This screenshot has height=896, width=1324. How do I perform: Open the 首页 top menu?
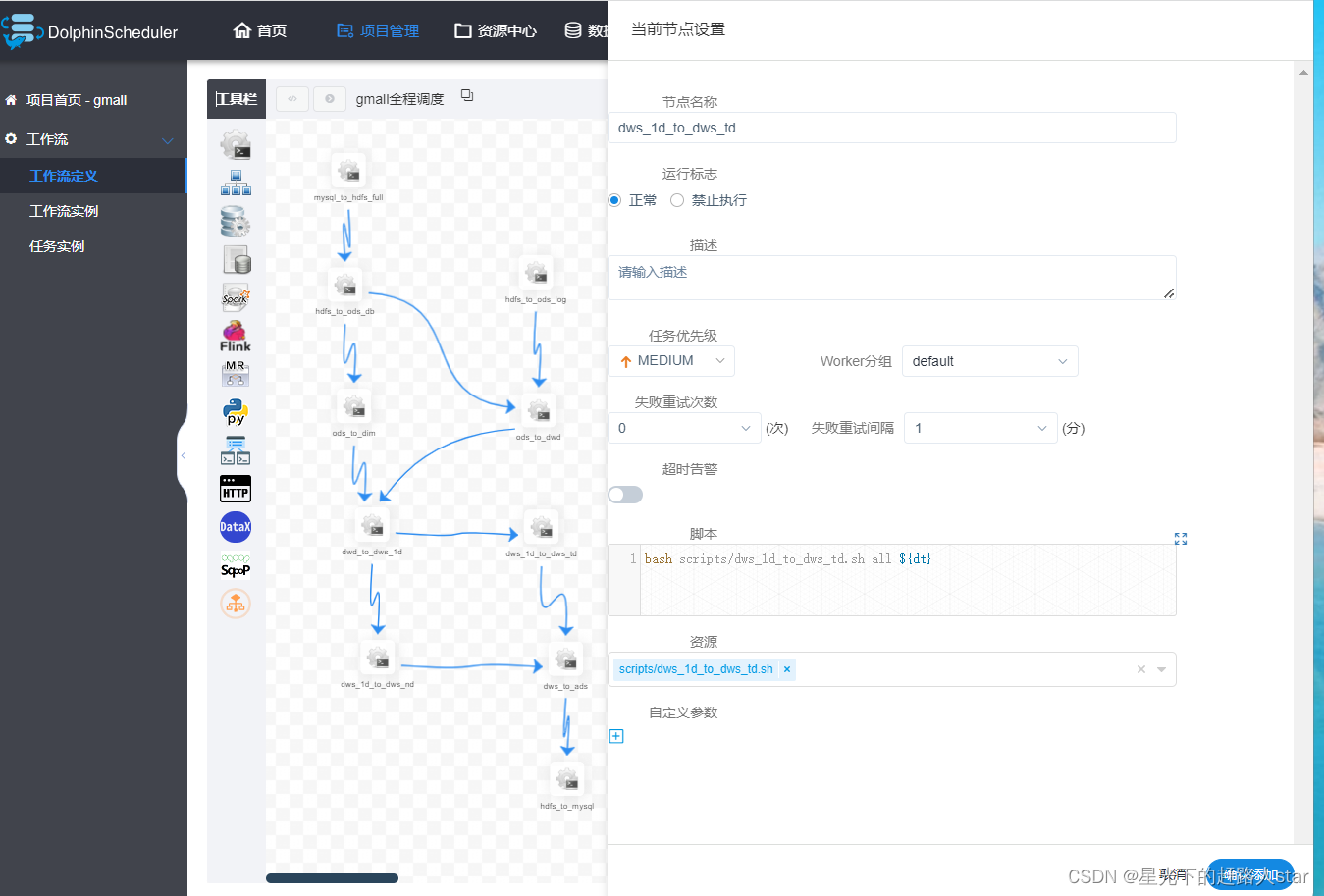260,30
